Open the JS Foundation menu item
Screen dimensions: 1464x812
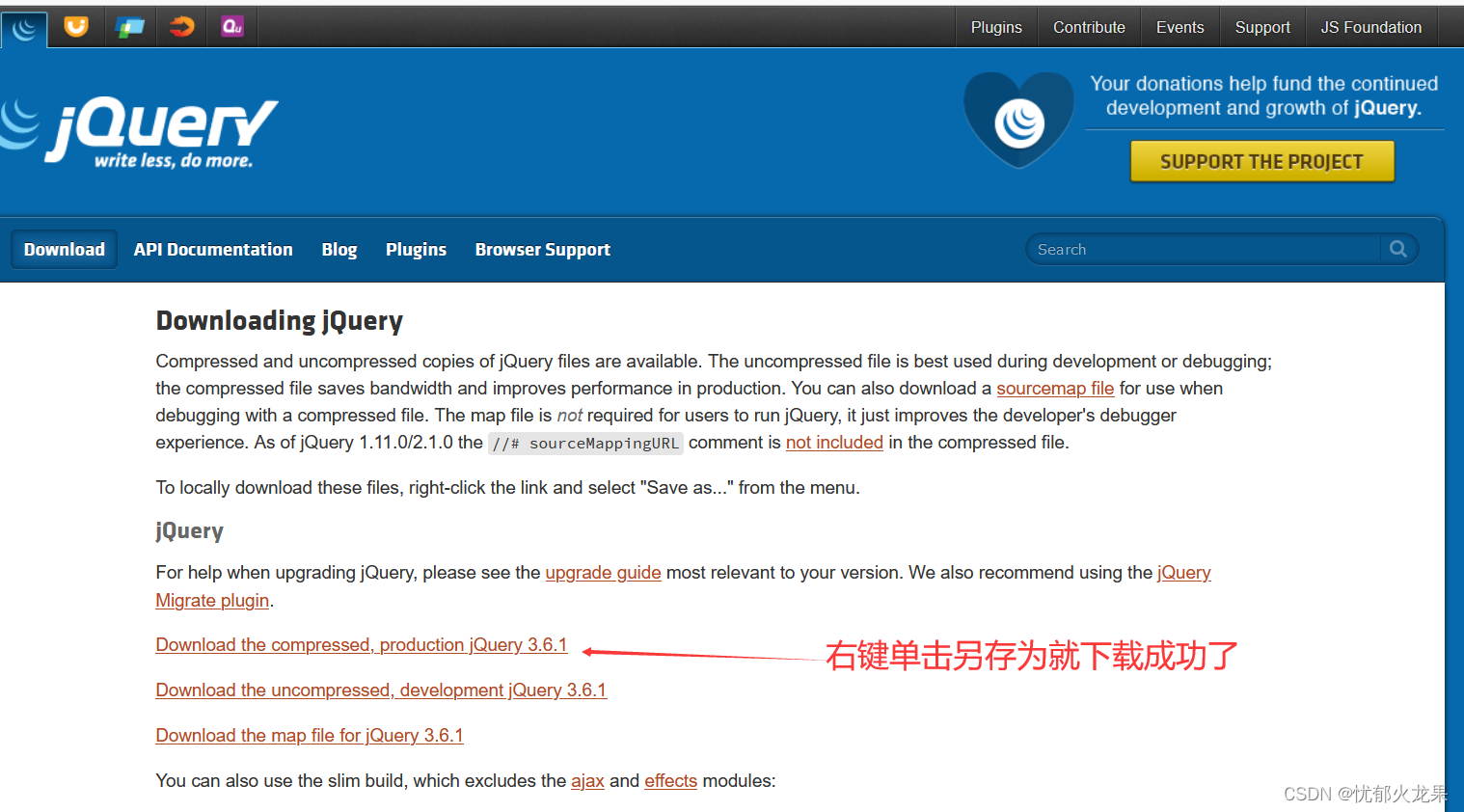(x=1370, y=27)
